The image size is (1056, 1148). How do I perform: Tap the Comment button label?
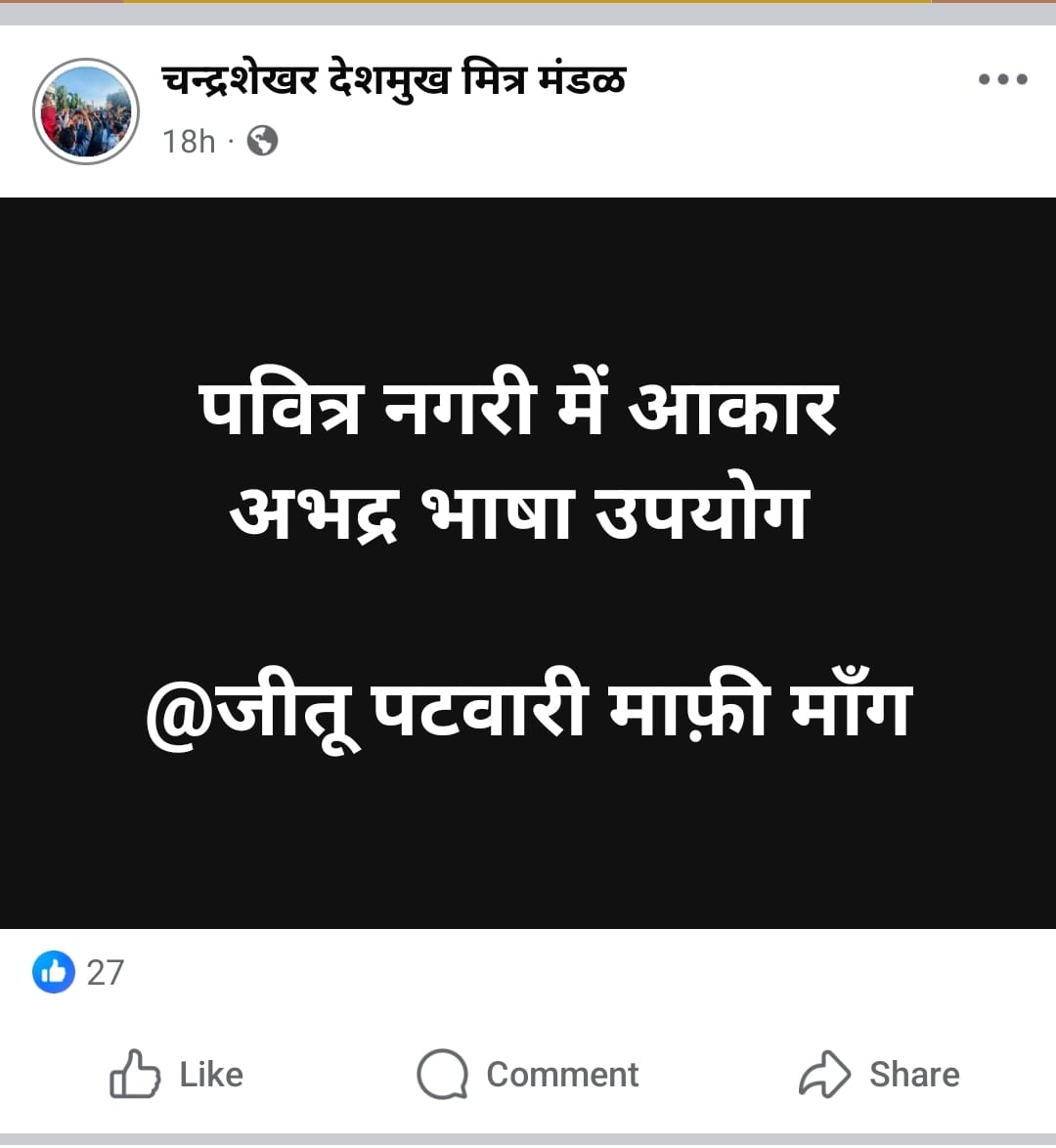pyautogui.click(x=562, y=1075)
